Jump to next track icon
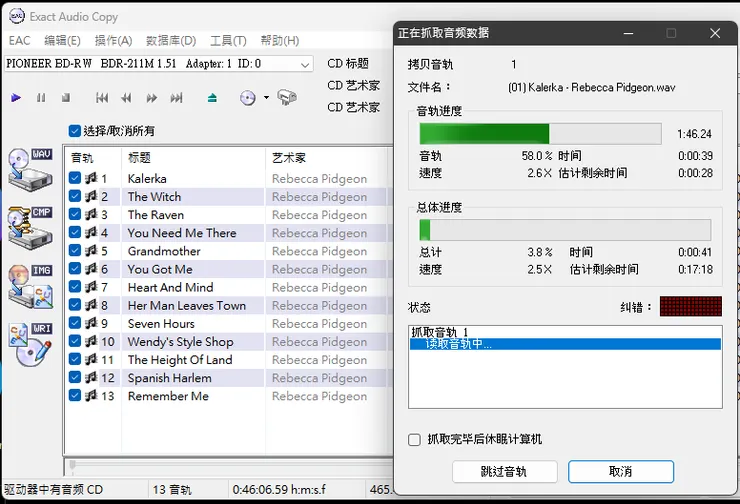This screenshot has height=504, width=740. click(x=177, y=98)
